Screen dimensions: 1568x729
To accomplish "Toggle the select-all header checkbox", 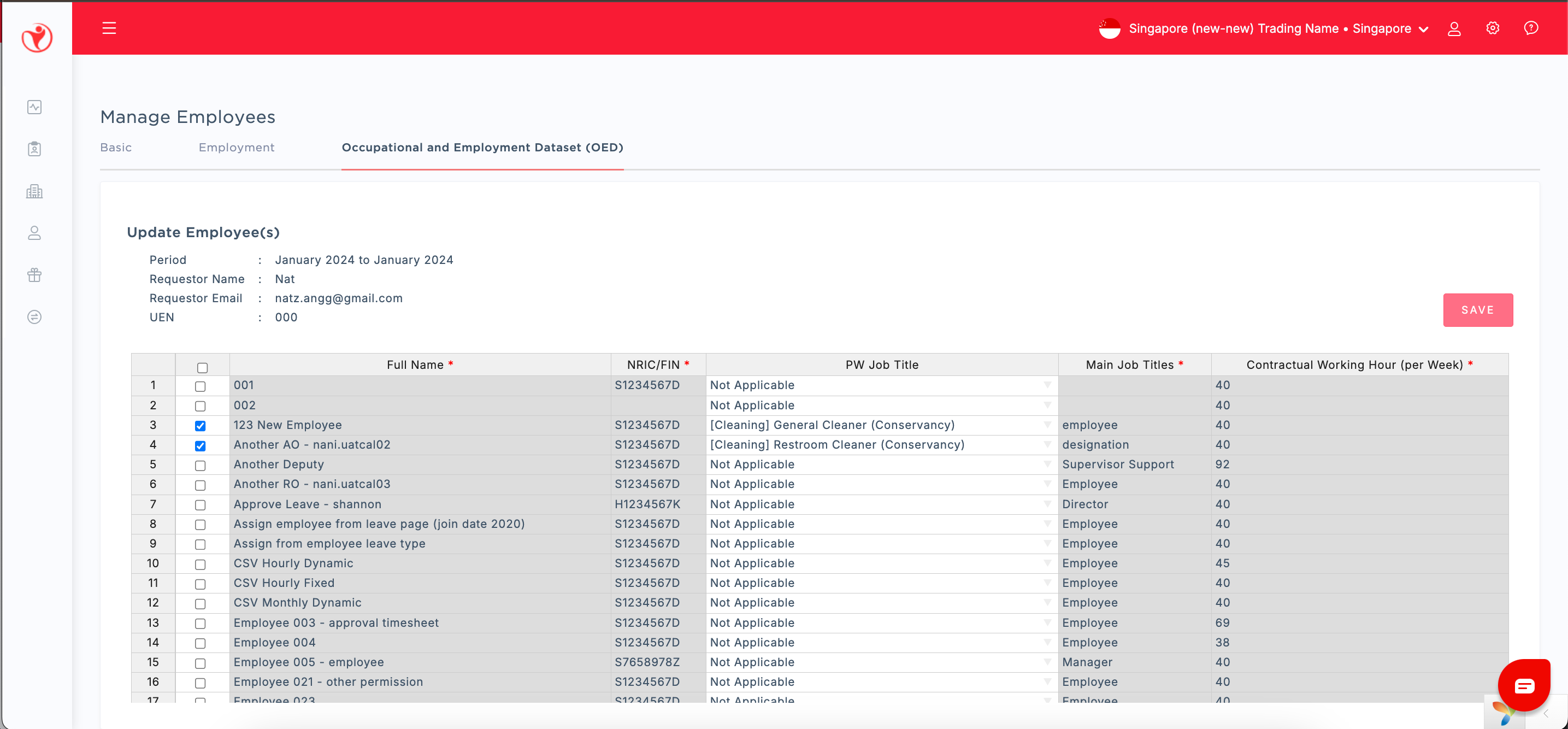I will click(x=202, y=367).
